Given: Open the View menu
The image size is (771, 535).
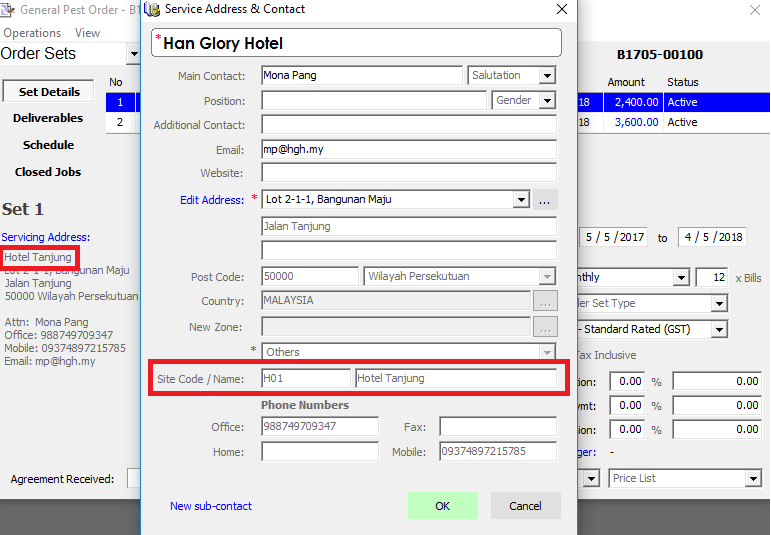Looking at the screenshot, I should click(87, 33).
